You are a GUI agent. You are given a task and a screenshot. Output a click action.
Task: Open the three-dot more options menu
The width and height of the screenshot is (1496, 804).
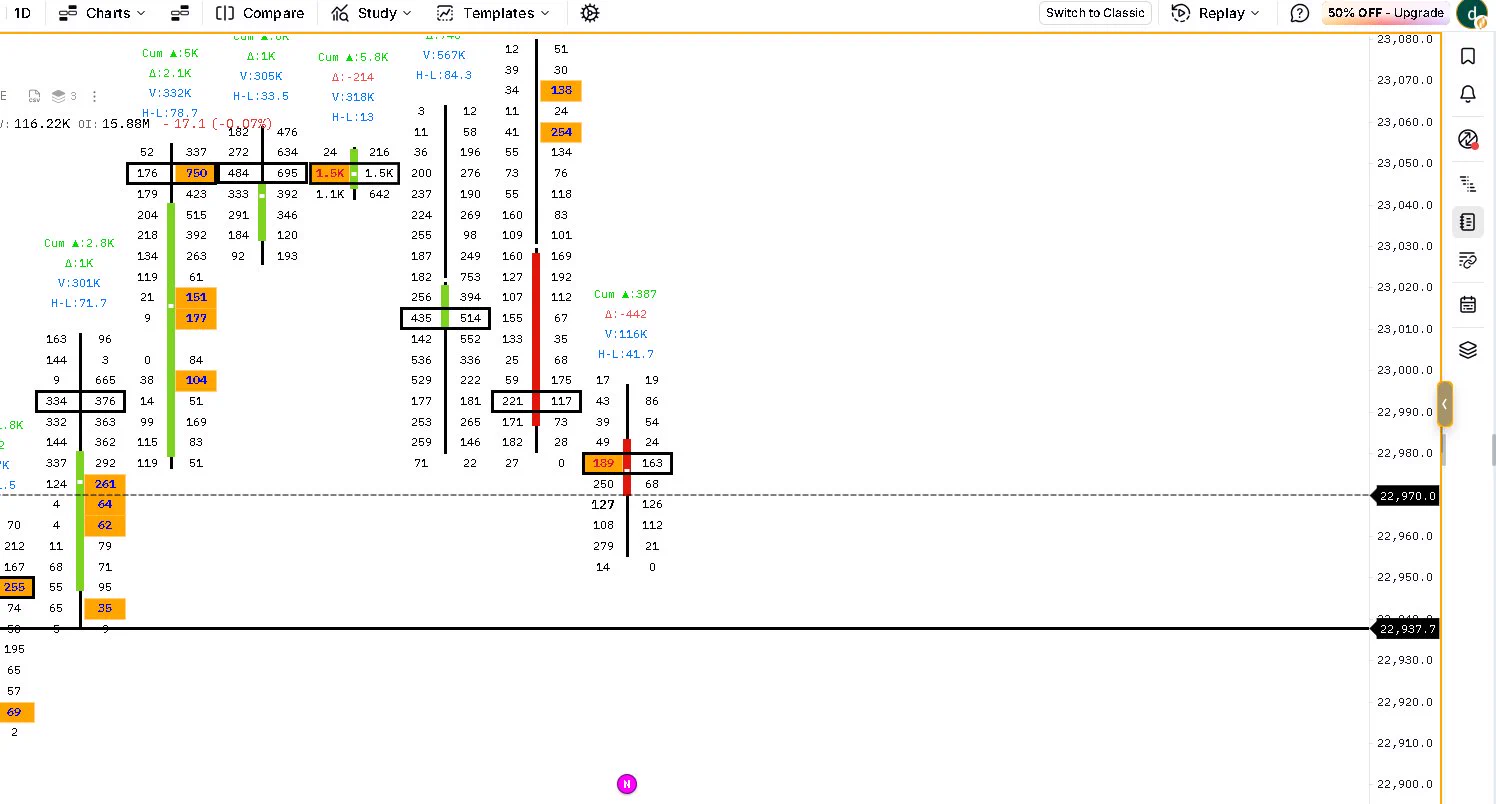(x=94, y=96)
